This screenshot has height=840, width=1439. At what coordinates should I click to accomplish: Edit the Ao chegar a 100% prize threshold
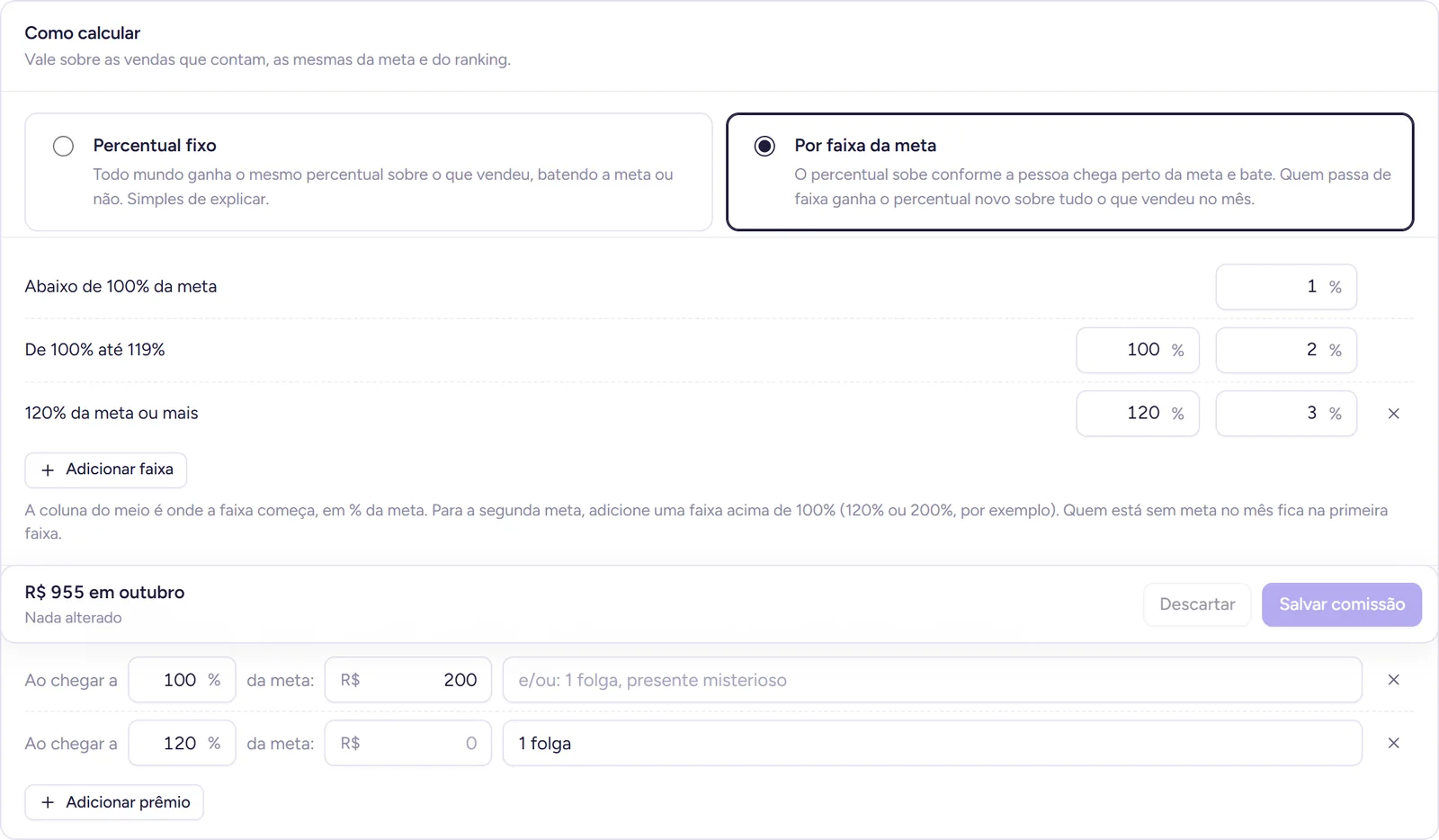pos(182,680)
